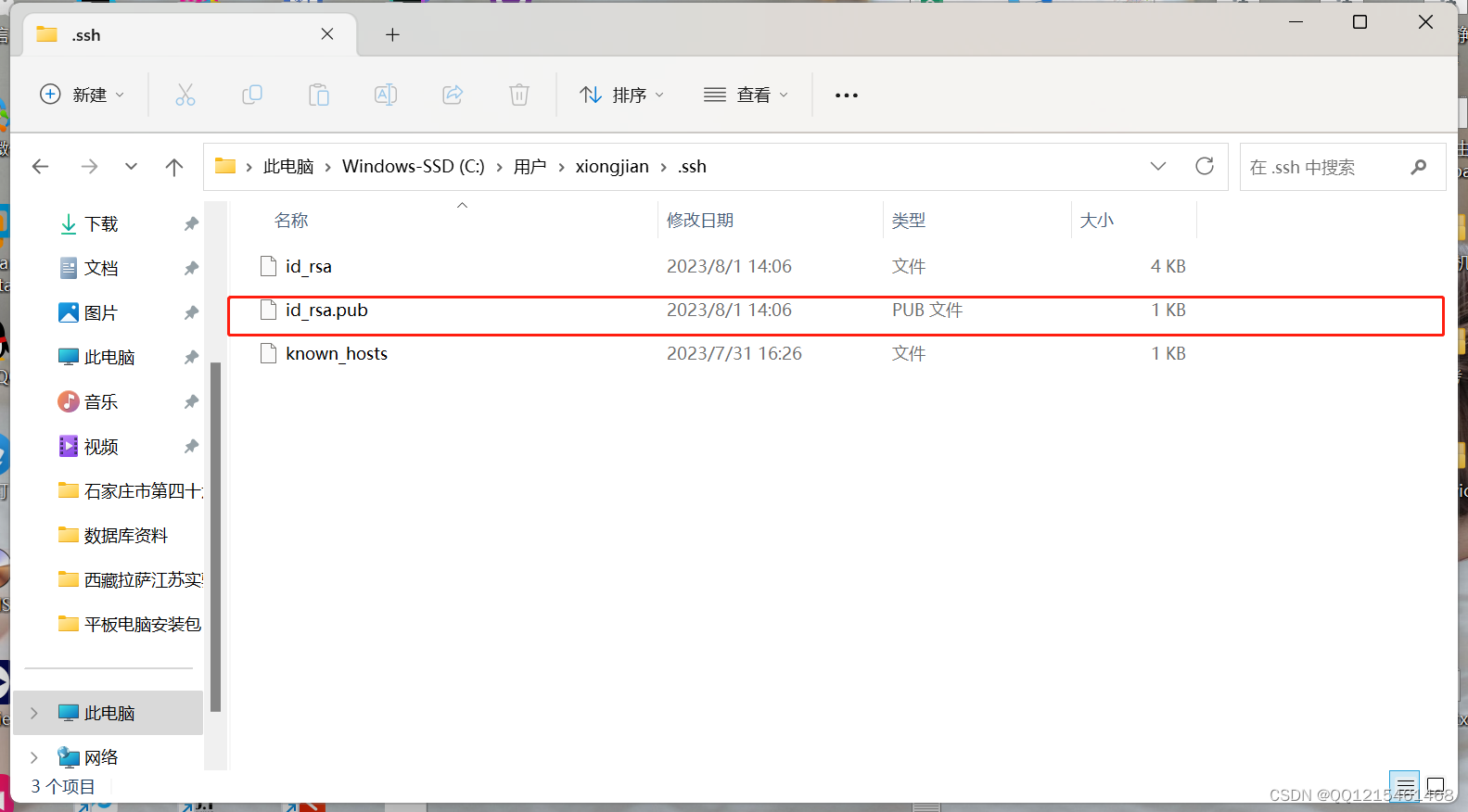
Task: Open 石家庄市第四十 folder in sidebar
Action: pyautogui.click(x=131, y=490)
